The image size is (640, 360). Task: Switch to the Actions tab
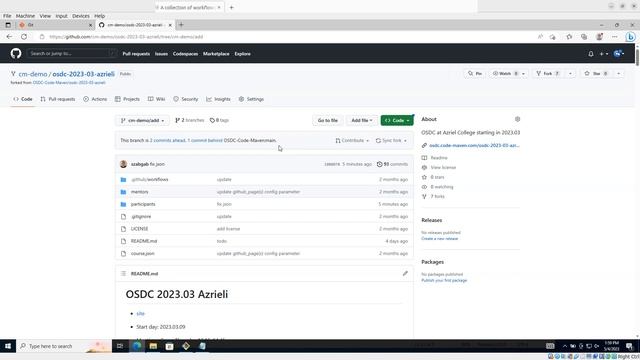tap(95, 99)
